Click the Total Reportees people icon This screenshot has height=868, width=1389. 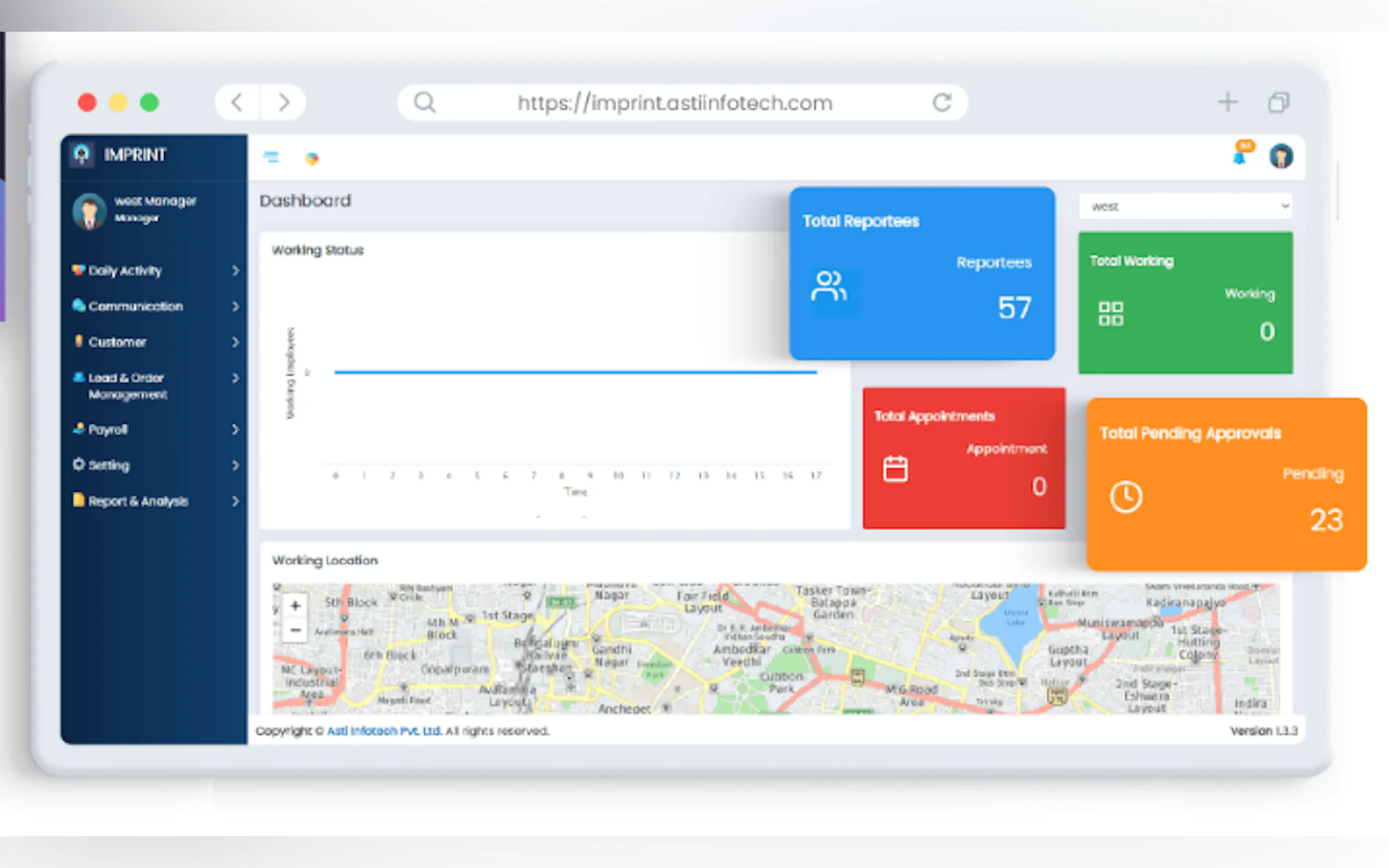828,286
